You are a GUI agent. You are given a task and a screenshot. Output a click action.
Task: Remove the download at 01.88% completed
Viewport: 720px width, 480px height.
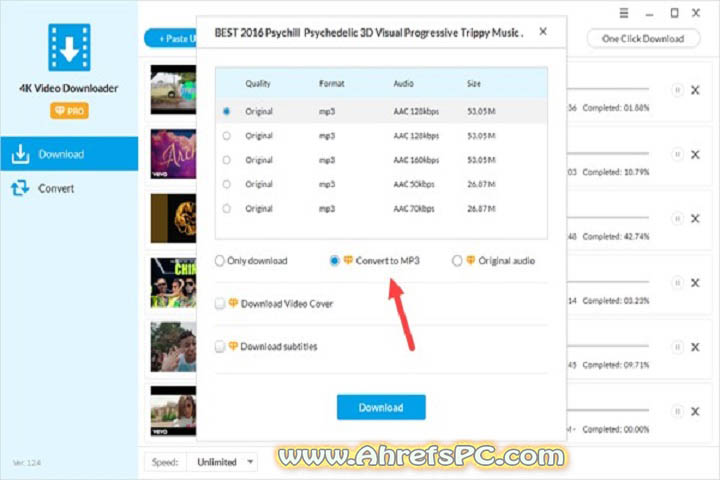pyautogui.click(x=696, y=90)
